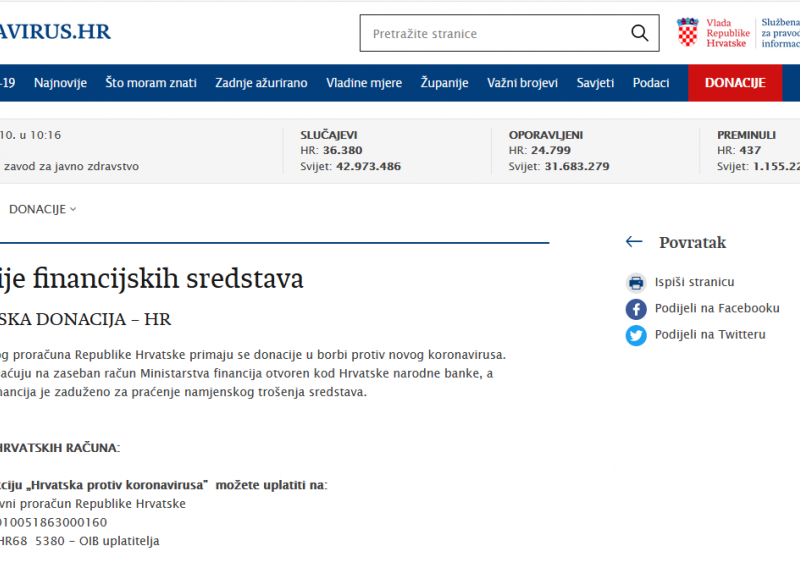Click the Twitter share icon
Image resolution: width=800 pixels, height=568 pixels.
pos(636,335)
